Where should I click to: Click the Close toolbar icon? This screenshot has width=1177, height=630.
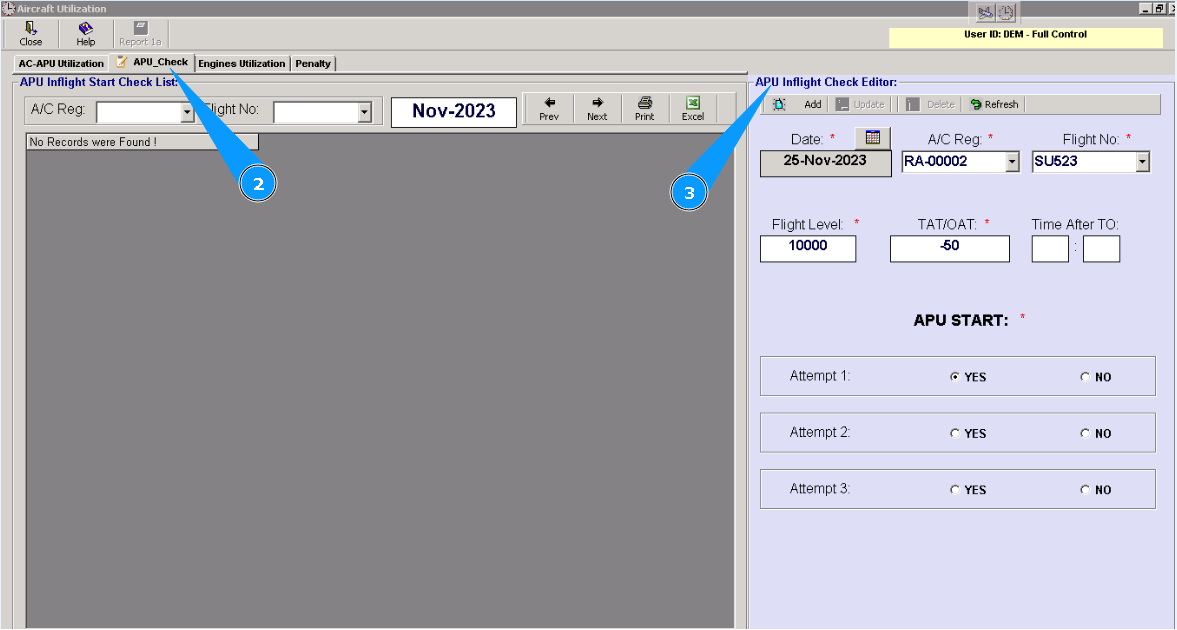(x=31, y=34)
